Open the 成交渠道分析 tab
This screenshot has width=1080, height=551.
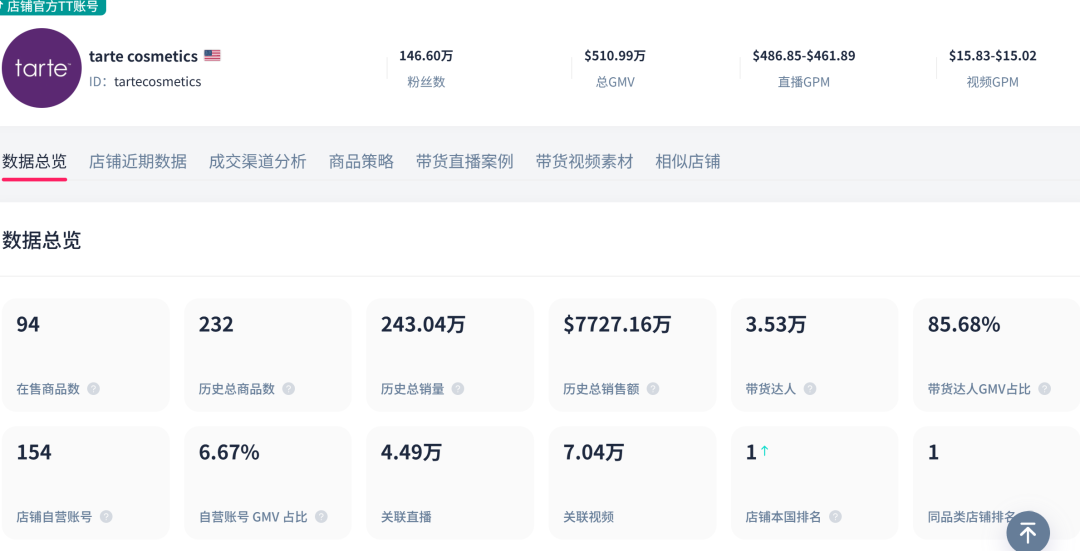point(257,161)
